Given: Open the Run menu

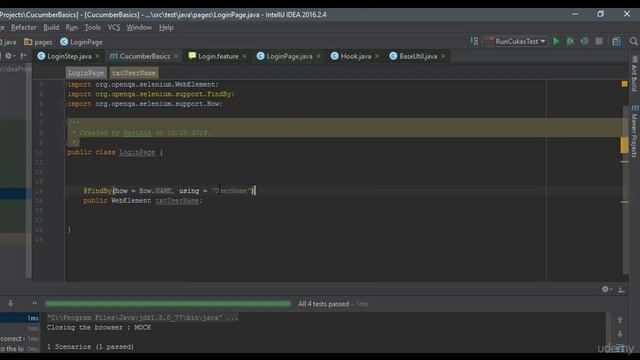Looking at the screenshot, I should 71,27.
